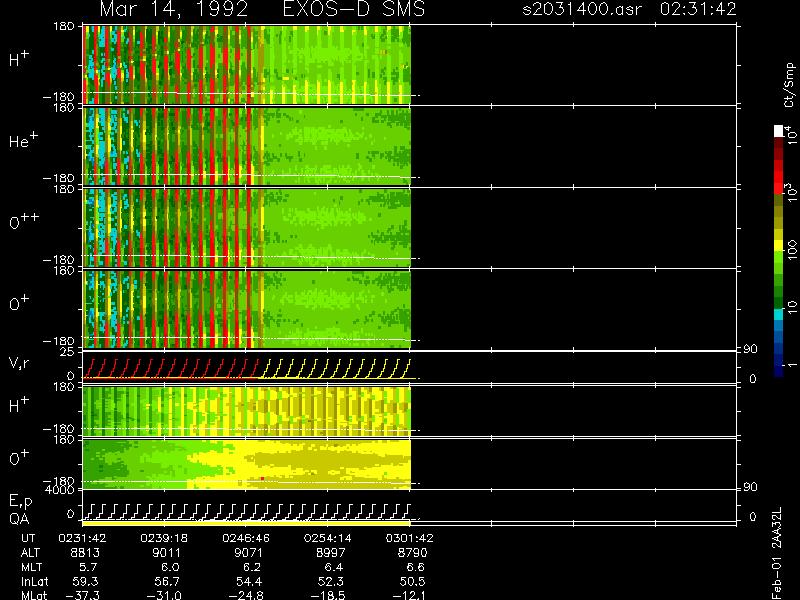Click the yellow sawtooth trace in V,r panel
This screenshot has width=800, height=600.
[x=335, y=369]
